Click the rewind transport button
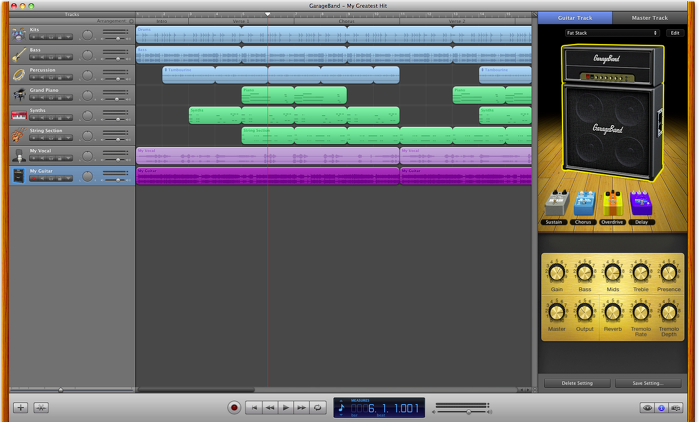The height and width of the screenshot is (422, 700). click(270, 407)
